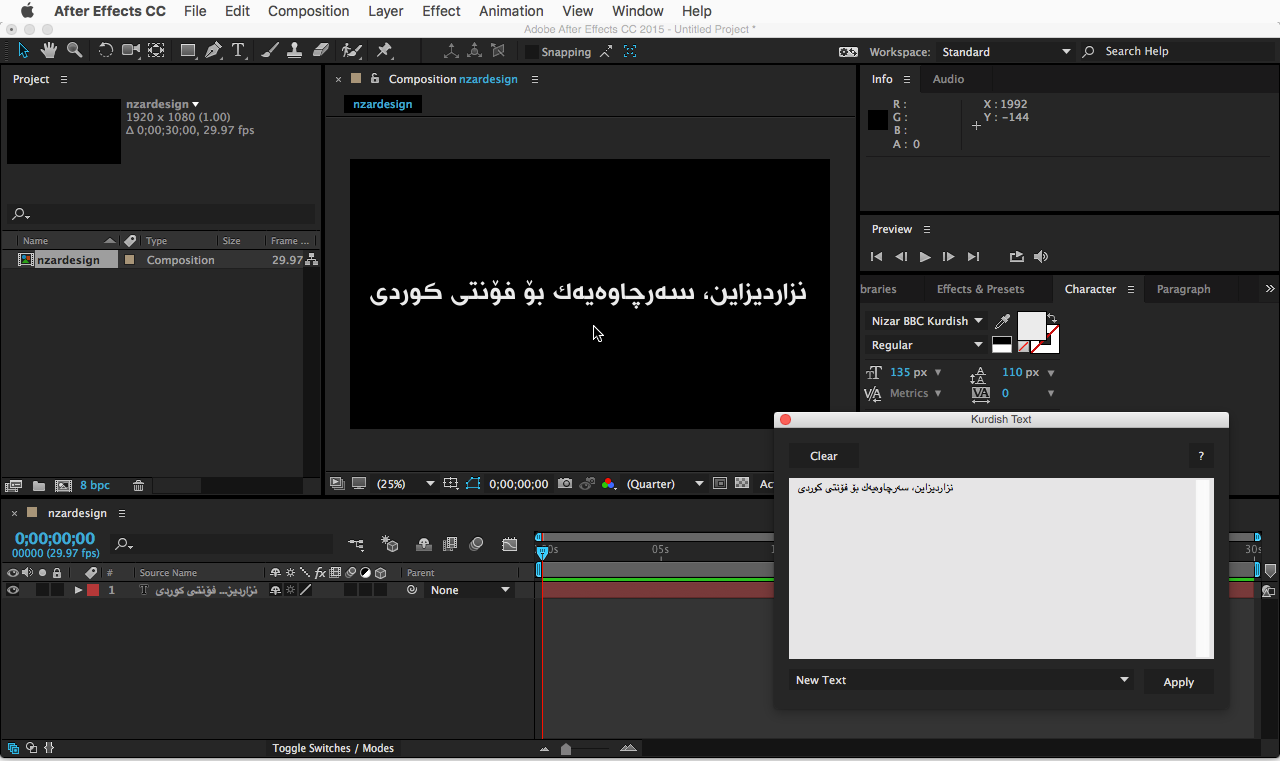Delete selected project item with trash icon
Viewport: 1280px width, 761px height.
coord(138,486)
